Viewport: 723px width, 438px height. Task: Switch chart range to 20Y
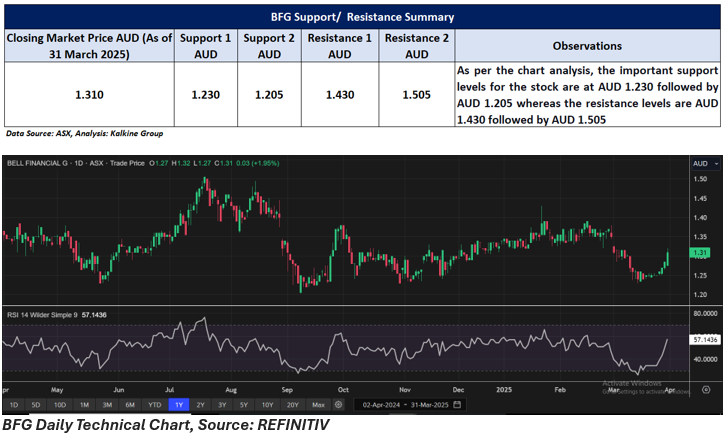293,405
